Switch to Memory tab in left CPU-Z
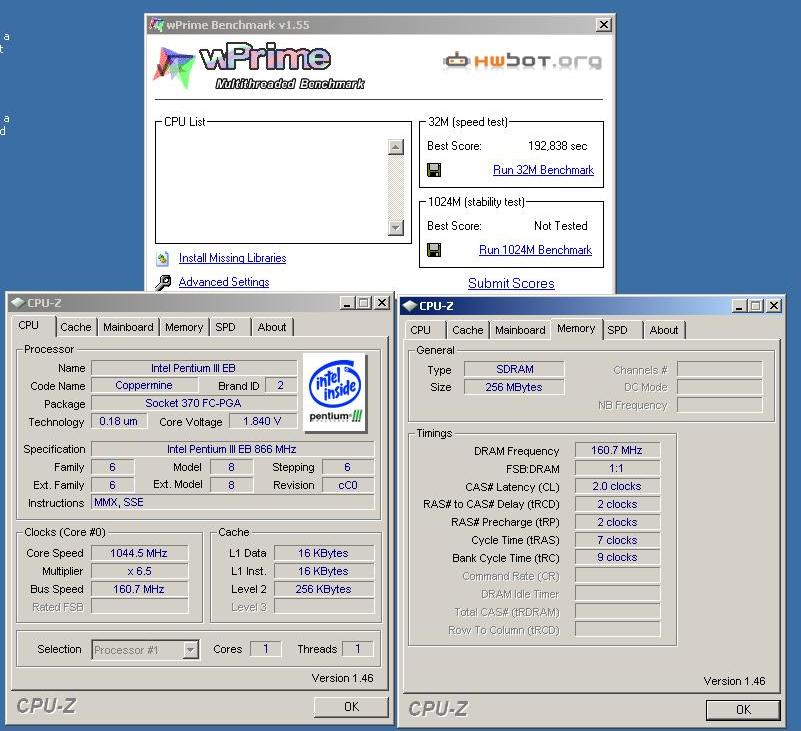801x731 pixels. 184,327
